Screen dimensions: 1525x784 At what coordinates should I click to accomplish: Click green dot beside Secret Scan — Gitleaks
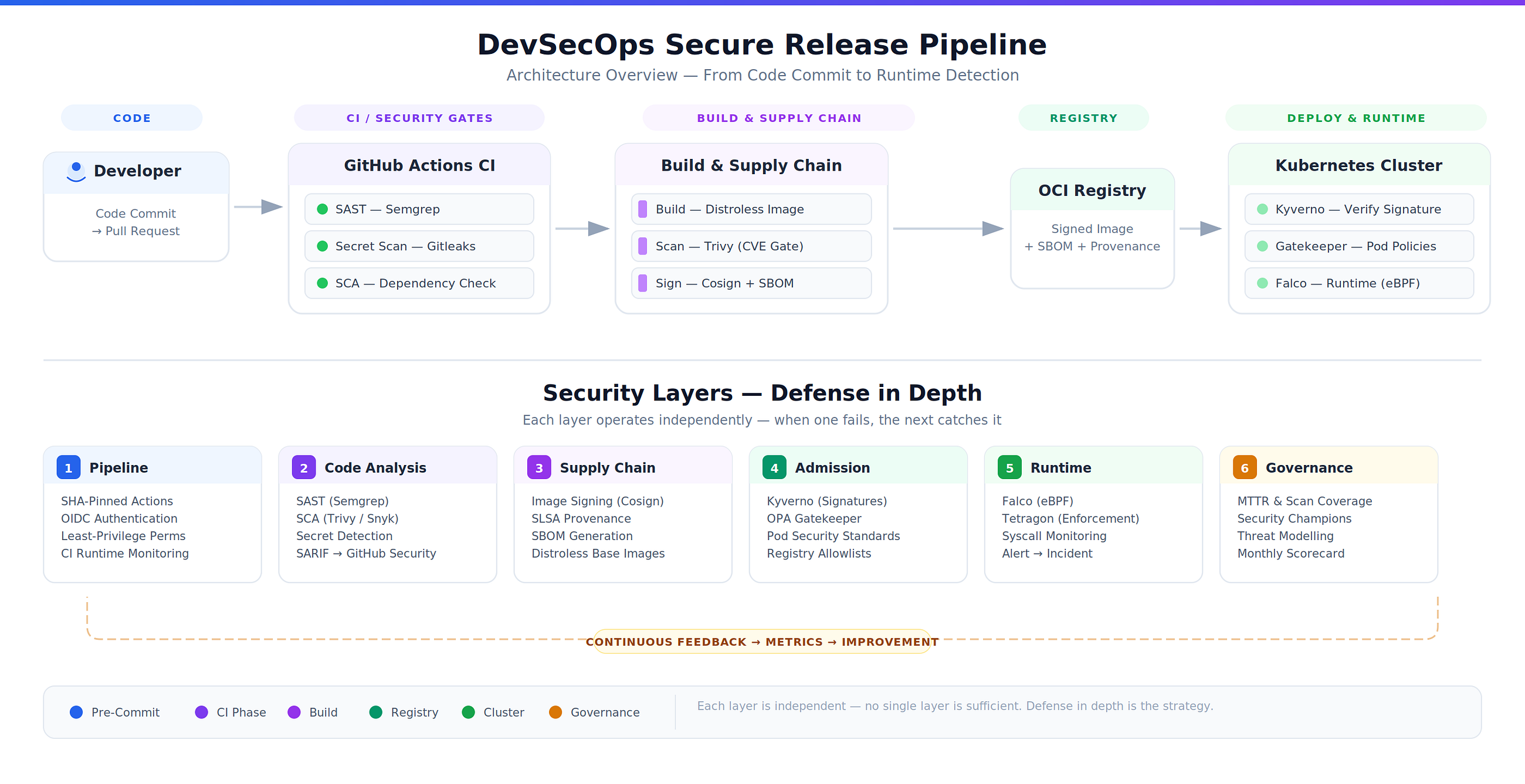click(322, 246)
